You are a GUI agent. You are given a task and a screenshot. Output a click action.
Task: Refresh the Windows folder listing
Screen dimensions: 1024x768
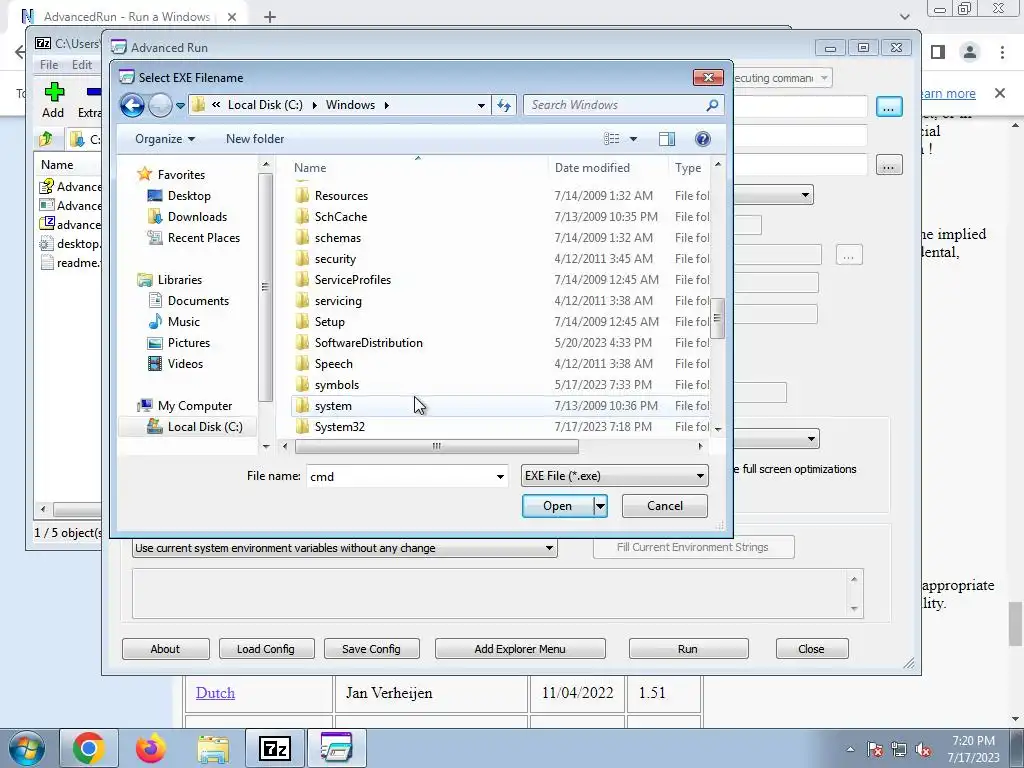(x=504, y=105)
